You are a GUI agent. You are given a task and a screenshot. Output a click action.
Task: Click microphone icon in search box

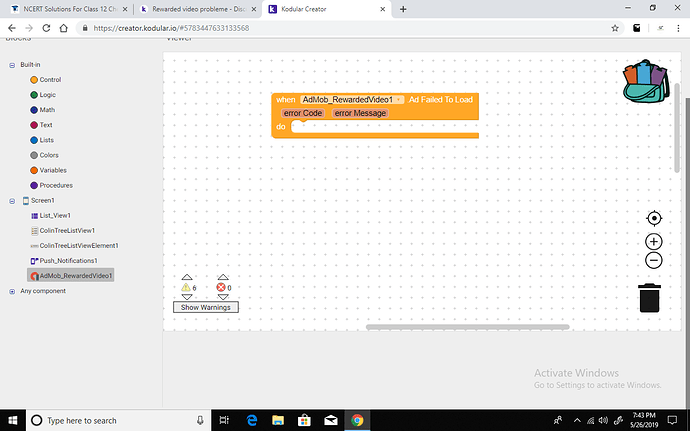click(x=200, y=420)
